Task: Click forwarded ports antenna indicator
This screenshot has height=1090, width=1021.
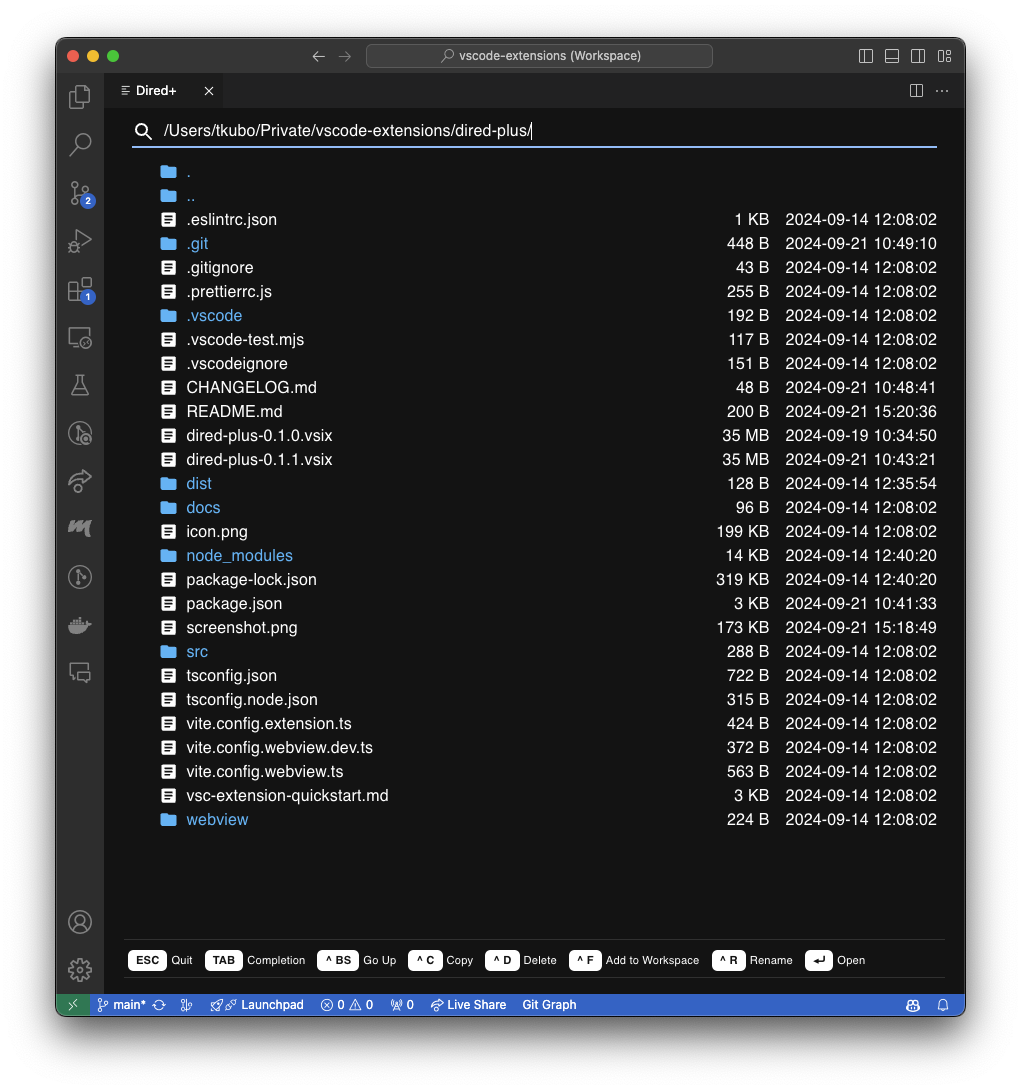Action: click(x=402, y=1004)
